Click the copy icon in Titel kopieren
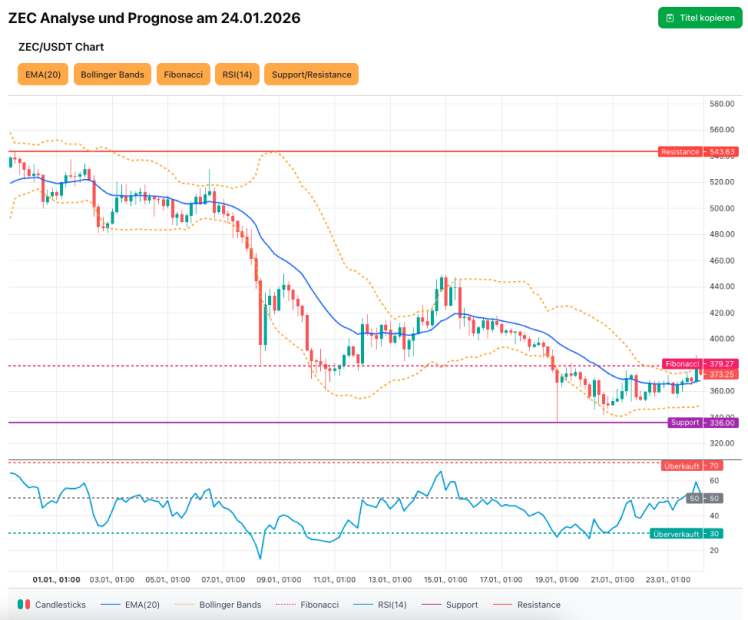 [x=669, y=19]
